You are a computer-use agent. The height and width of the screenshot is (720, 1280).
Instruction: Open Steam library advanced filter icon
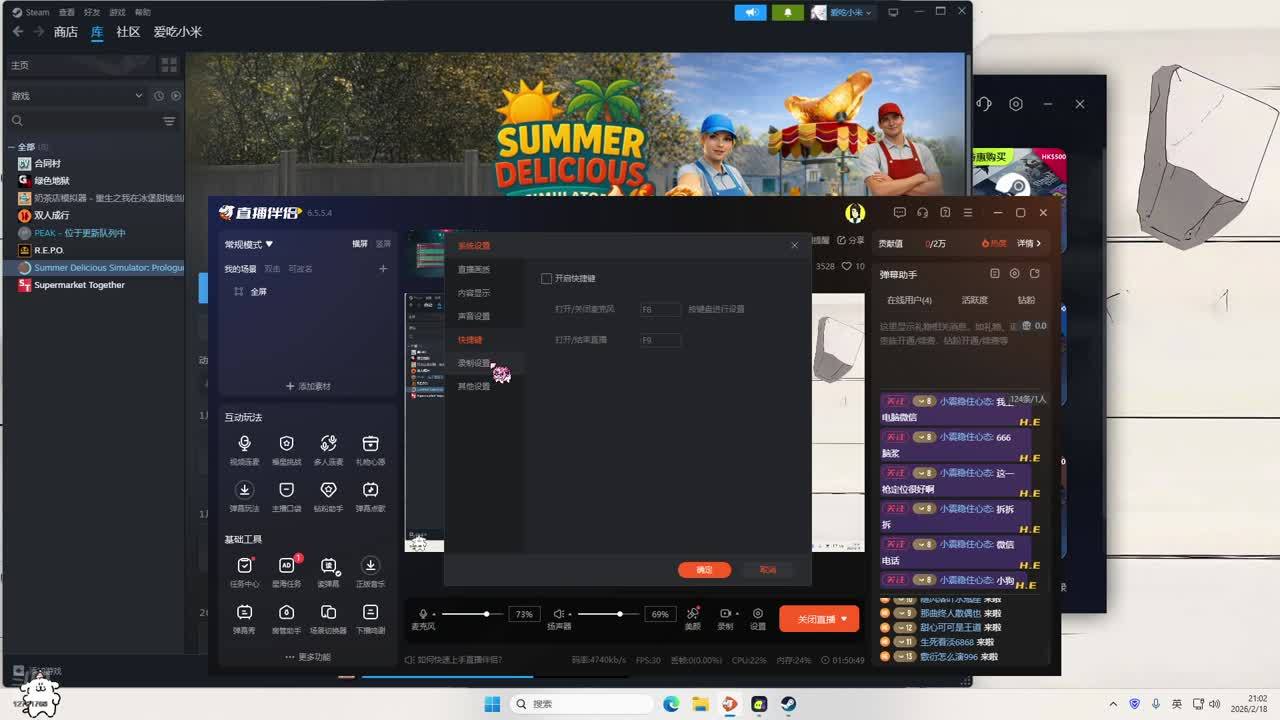point(169,121)
